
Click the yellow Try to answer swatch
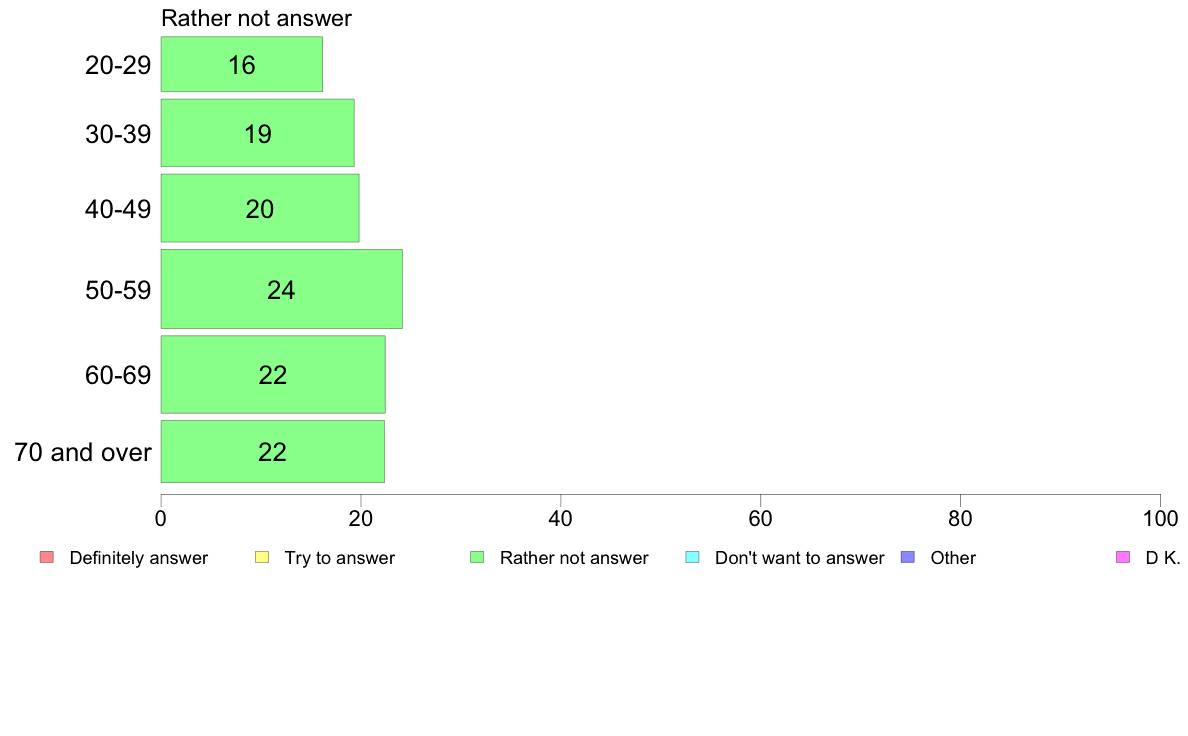point(262,557)
